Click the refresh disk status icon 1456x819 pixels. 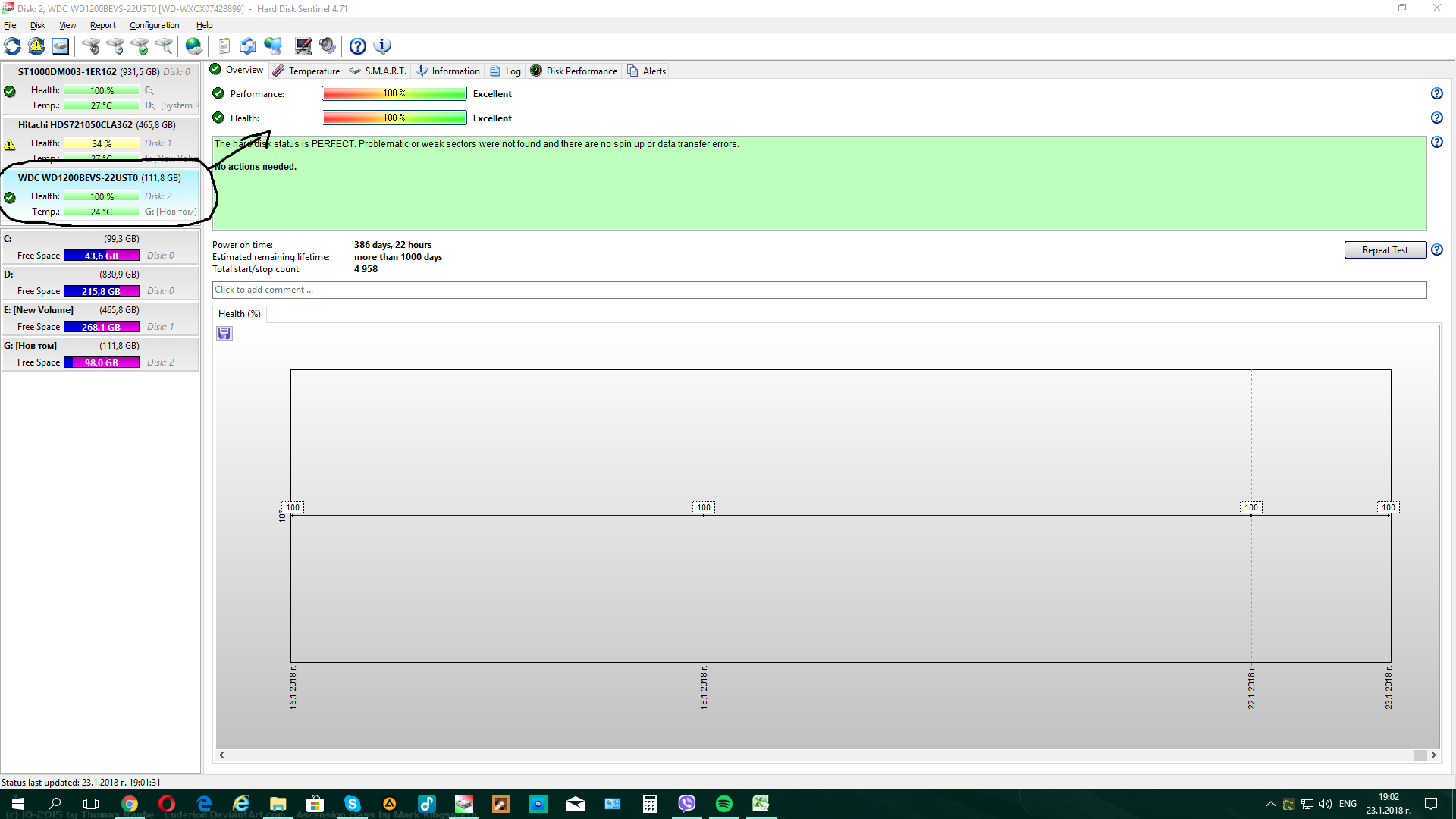click(x=12, y=46)
